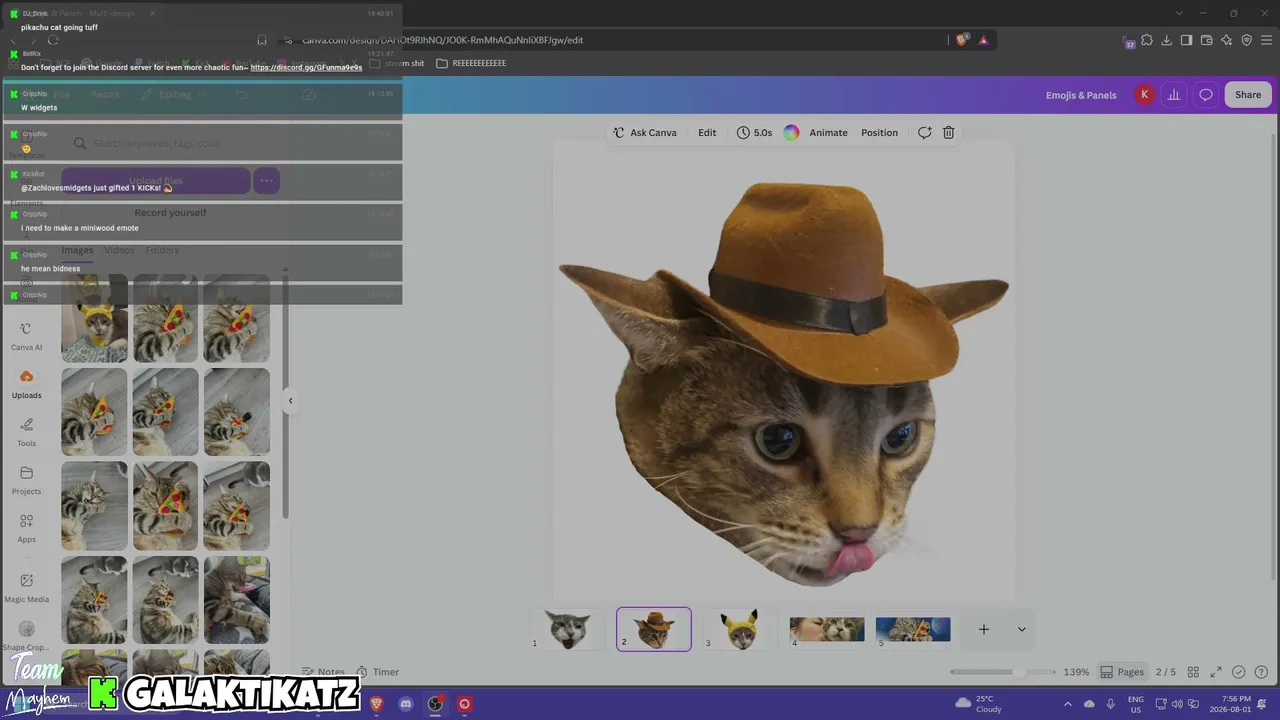Viewport: 1280px width, 720px height.
Task: Enter fullscreen present mode
Action: pos(1216,672)
